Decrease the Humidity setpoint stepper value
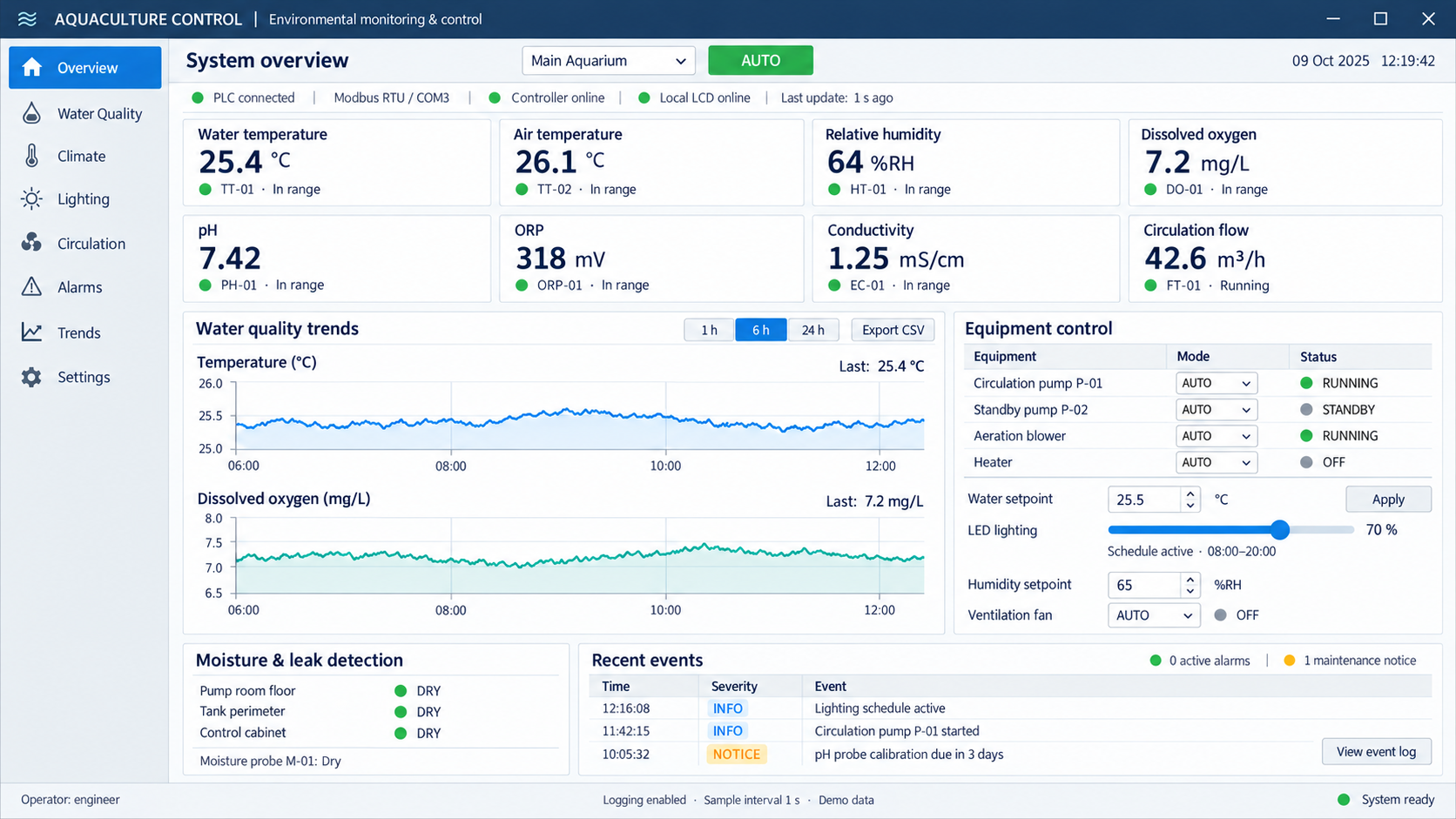The width and height of the screenshot is (1456, 819). (1190, 591)
